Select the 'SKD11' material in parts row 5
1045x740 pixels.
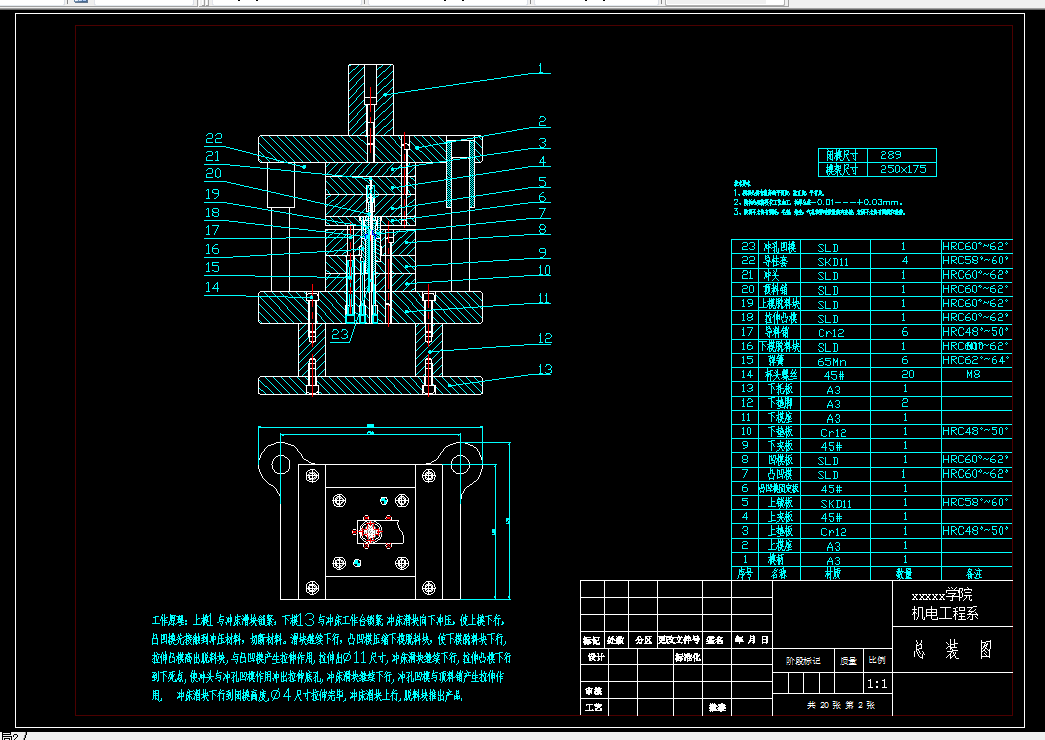(836, 504)
